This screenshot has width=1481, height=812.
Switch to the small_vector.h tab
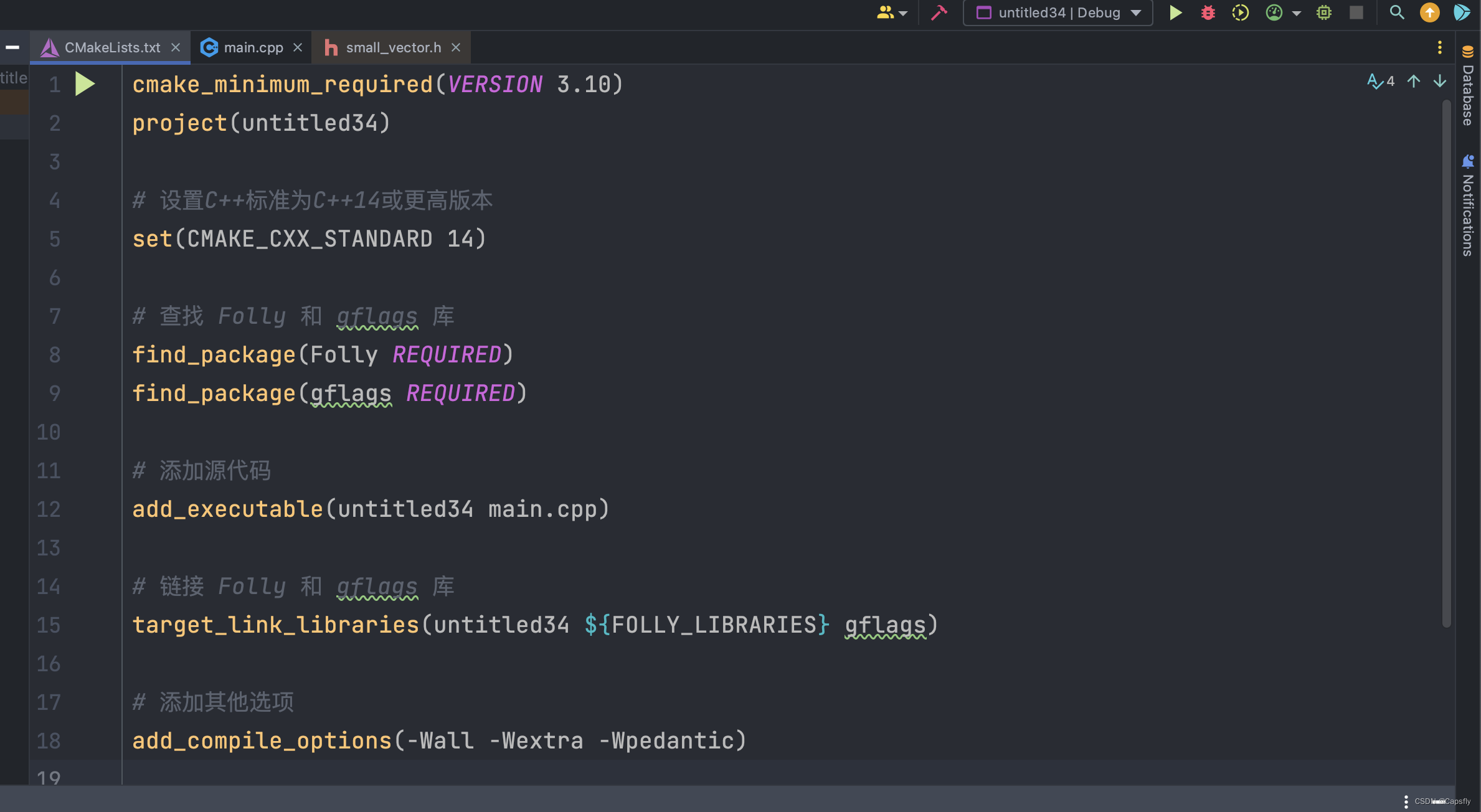[390, 47]
